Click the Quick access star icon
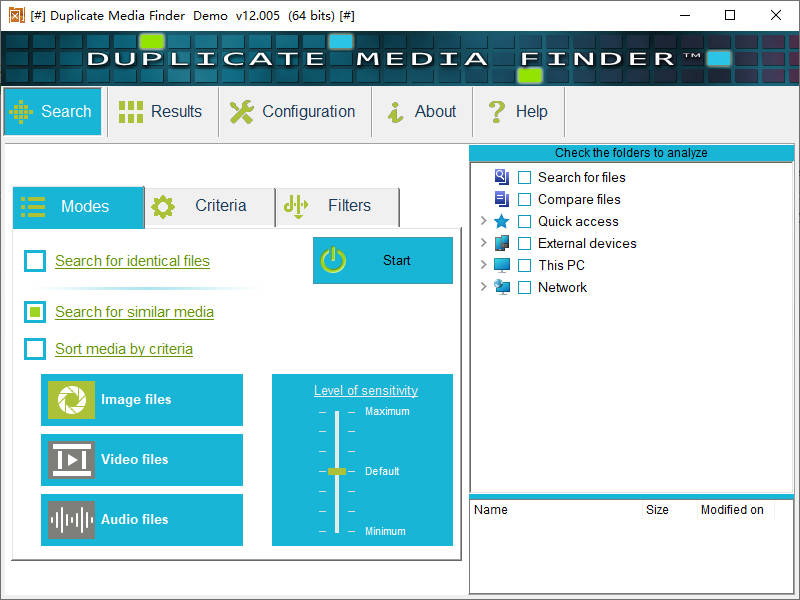The height and width of the screenshot is (600, 800). coord(502,221)
